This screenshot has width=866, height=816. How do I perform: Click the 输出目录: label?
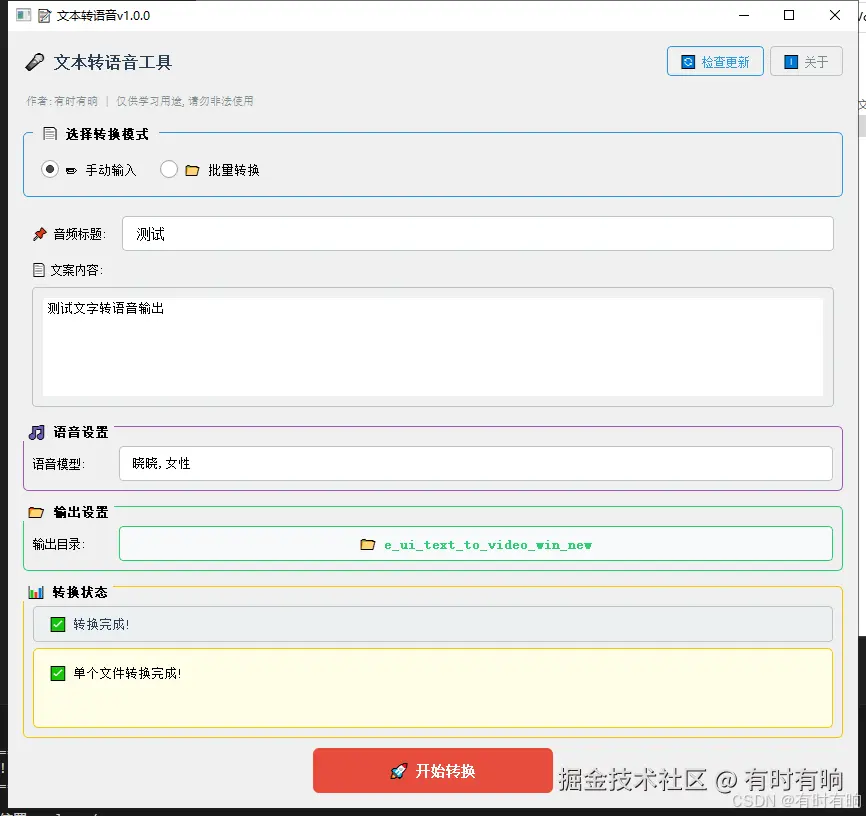(x=59, y=544)
